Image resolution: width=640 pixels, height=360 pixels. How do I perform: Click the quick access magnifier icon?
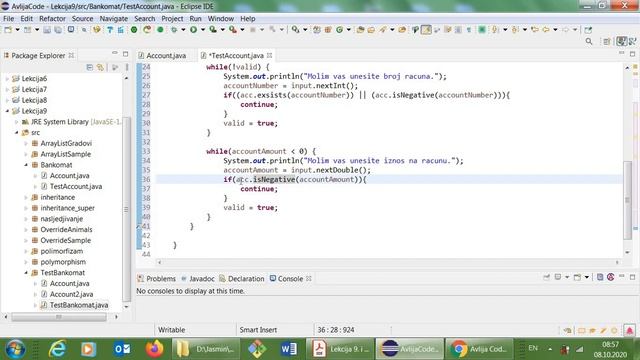[x=589, y=41]
